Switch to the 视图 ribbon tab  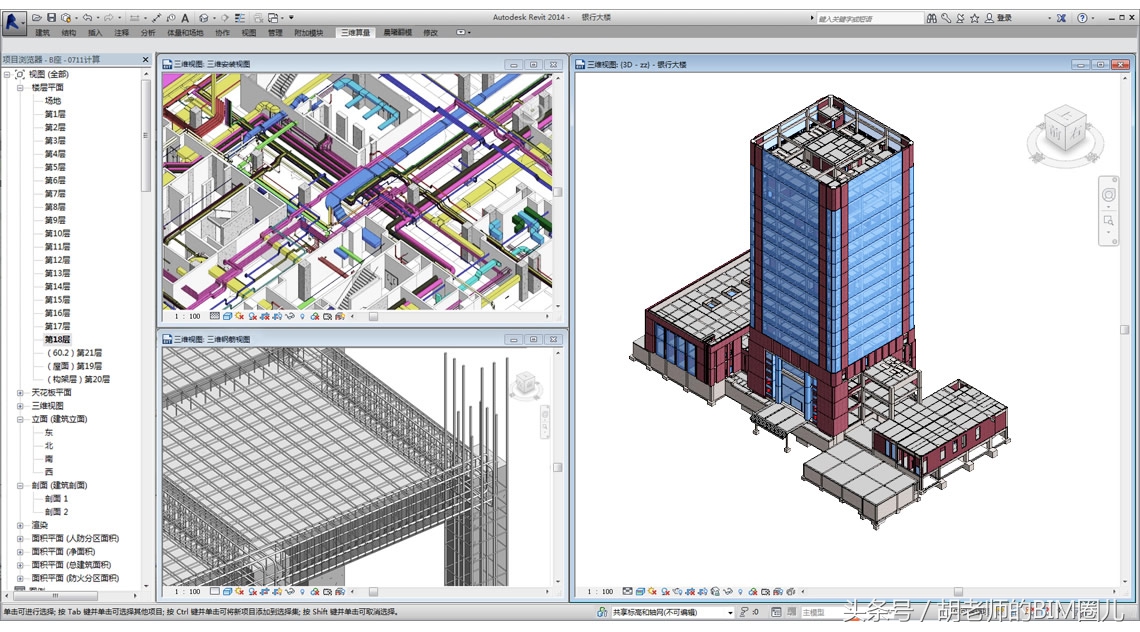[250, 33]
